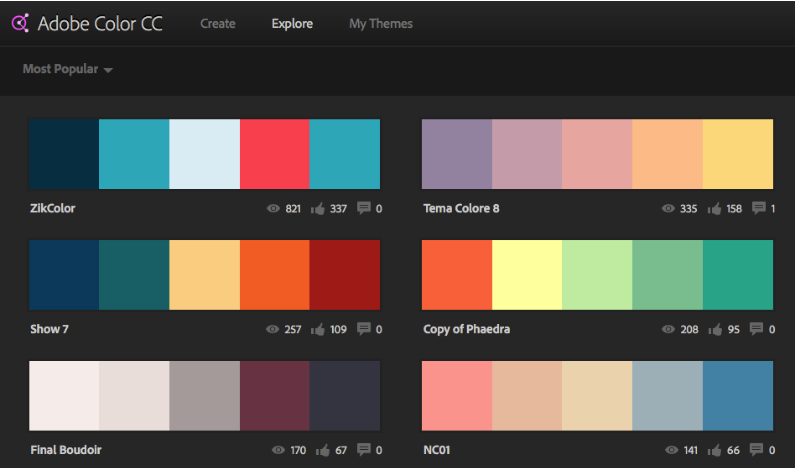This screenshot has height=468, width=795.
Task: Click the 141 views count of NC01
Action: [x=691, y=450]
